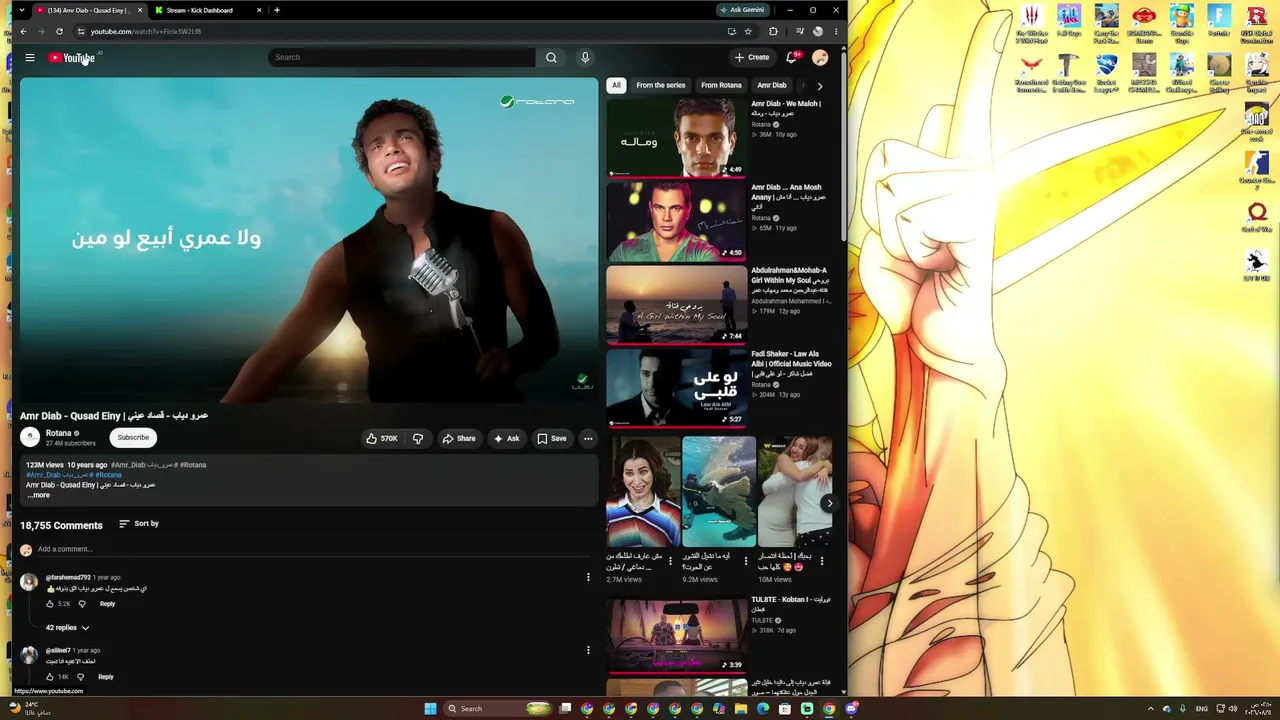Dislike the Amr Diab video
The height and width of the screenshot is (720, 1280).
(x=418, y=438)
